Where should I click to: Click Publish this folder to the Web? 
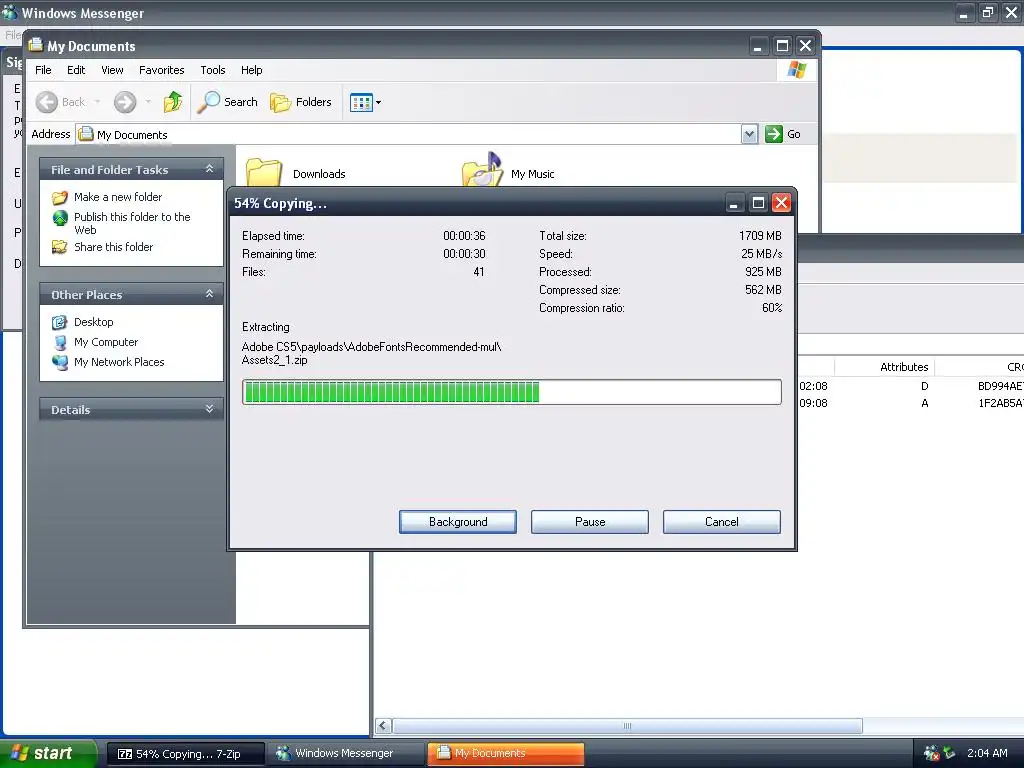132,223
